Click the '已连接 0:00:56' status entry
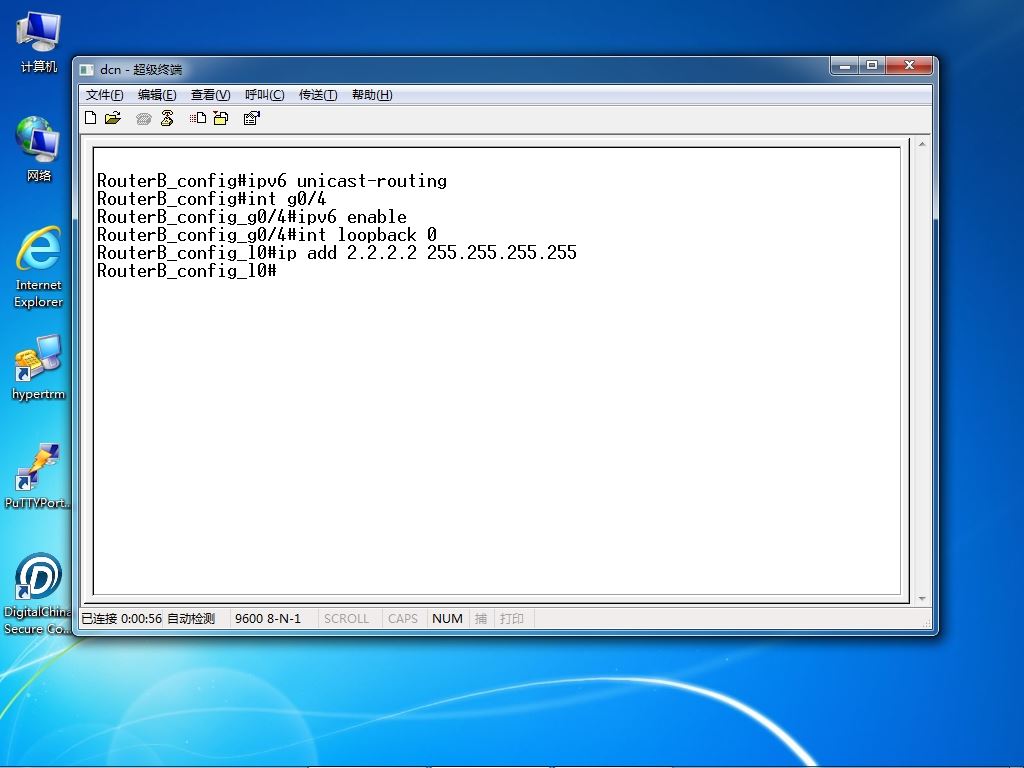Viewport: 1024px width, 768px height. (121, 618)
